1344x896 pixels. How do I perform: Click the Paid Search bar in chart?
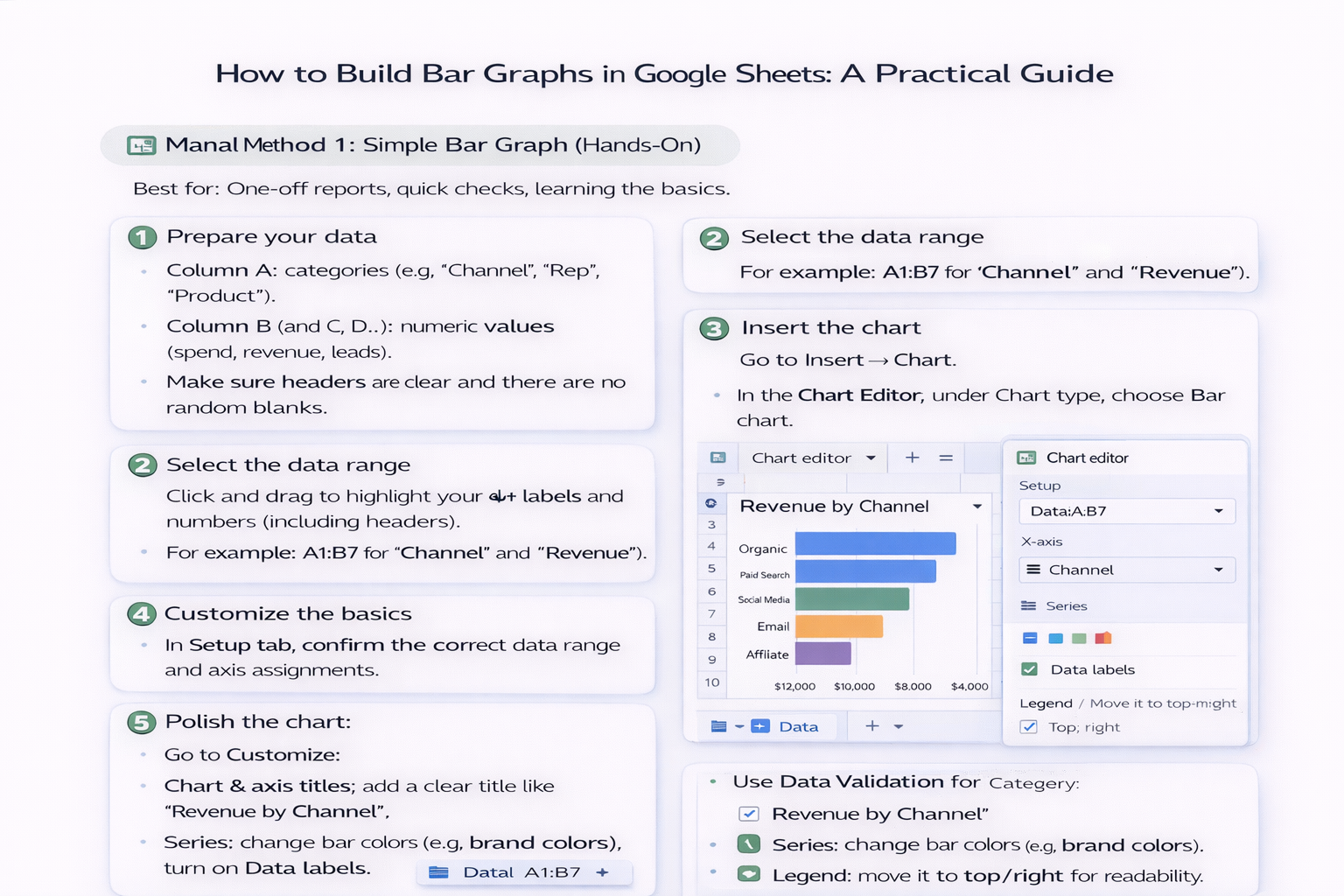point(865,571)
